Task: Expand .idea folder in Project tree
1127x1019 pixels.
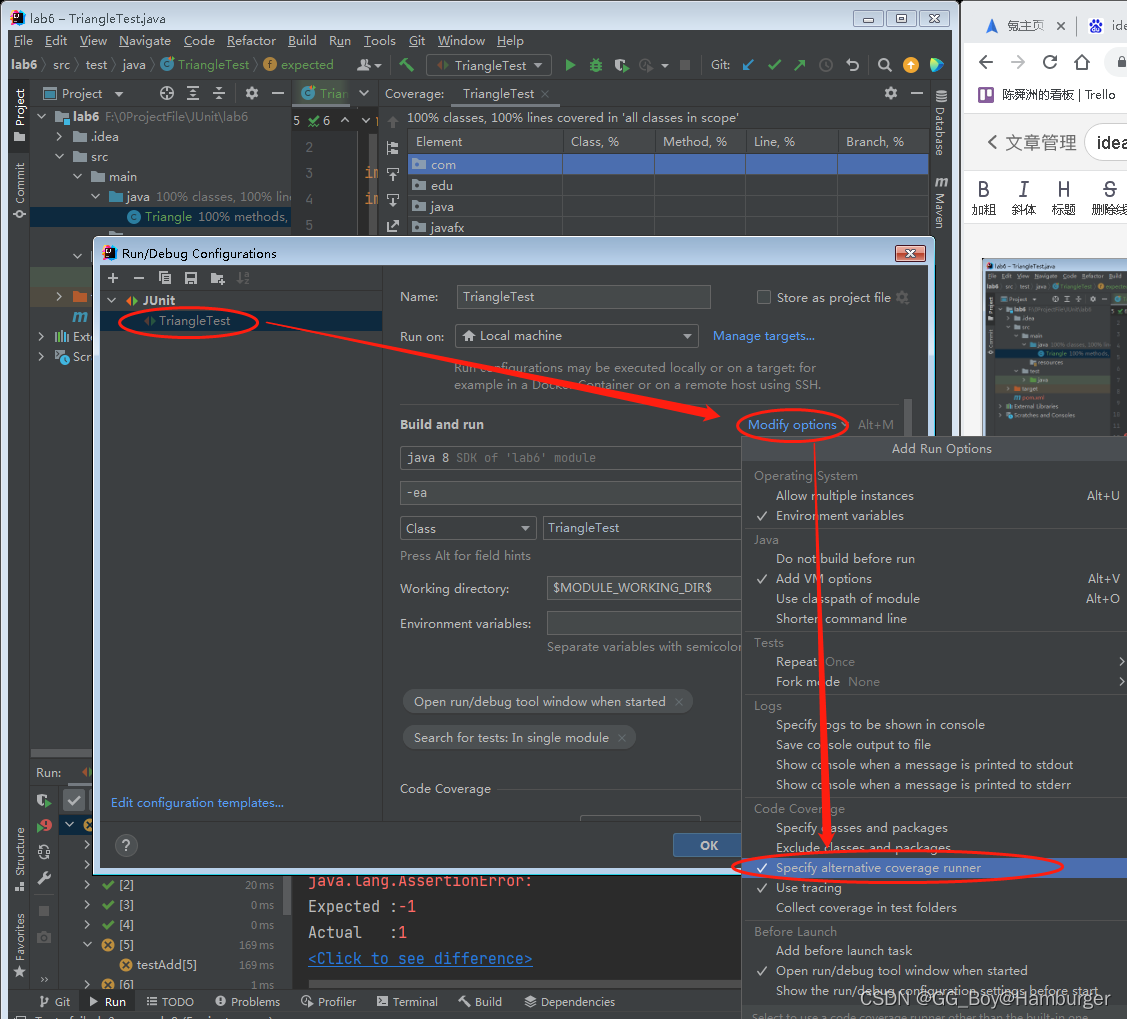Action: pos(59,137)
